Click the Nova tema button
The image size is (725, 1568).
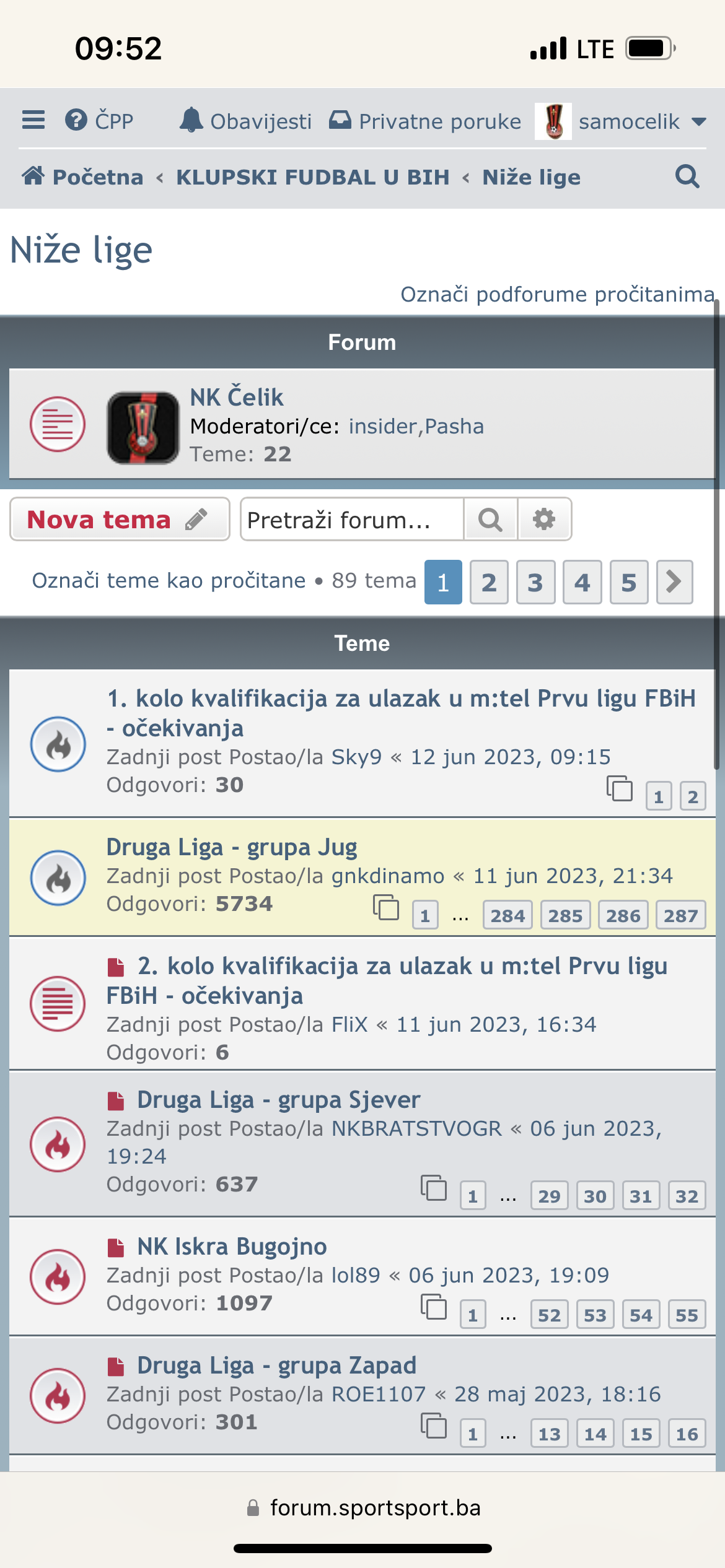pyautogui.click(x=120, y=519)
